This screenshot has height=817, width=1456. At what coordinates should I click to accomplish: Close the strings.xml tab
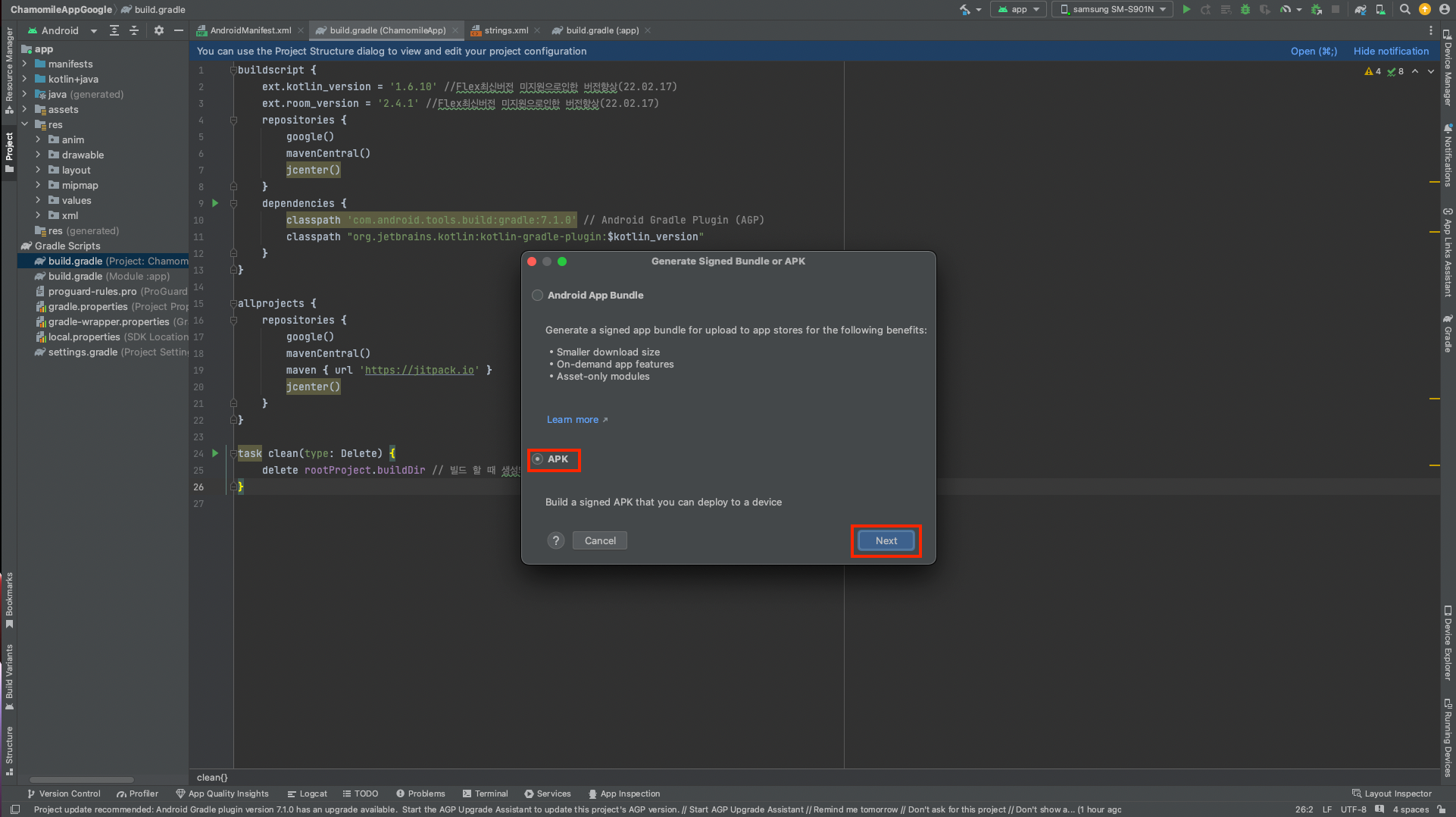click(x=537, y=30)
